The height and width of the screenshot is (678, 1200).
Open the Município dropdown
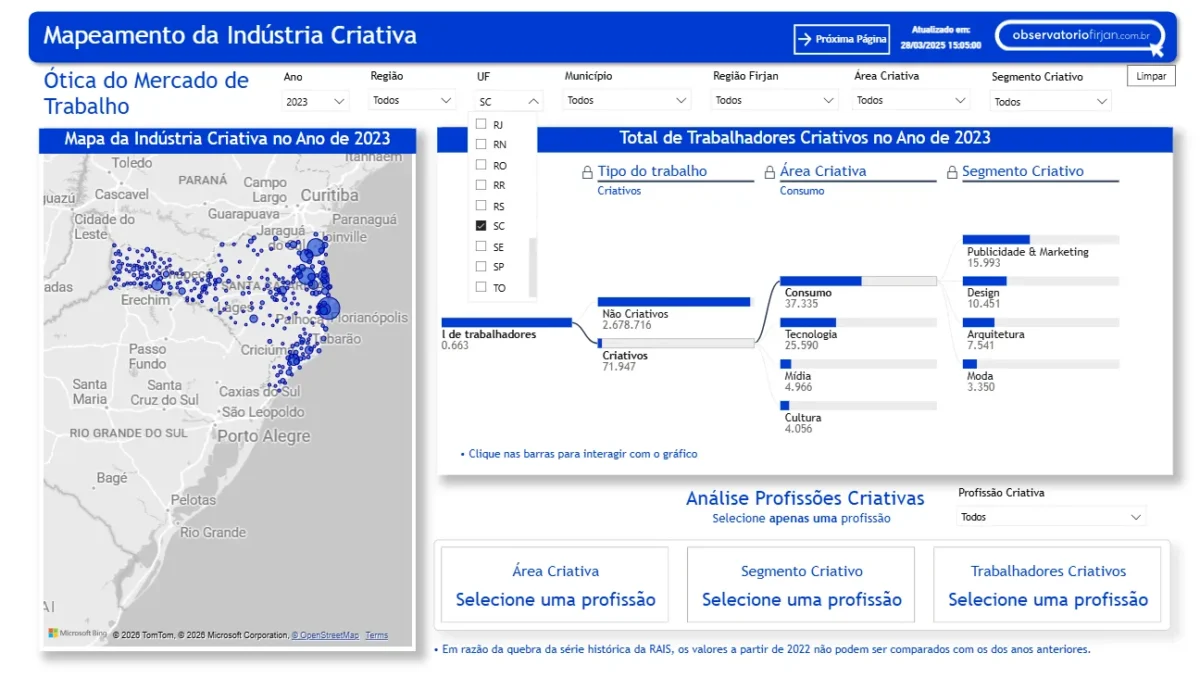pos(627,100)
